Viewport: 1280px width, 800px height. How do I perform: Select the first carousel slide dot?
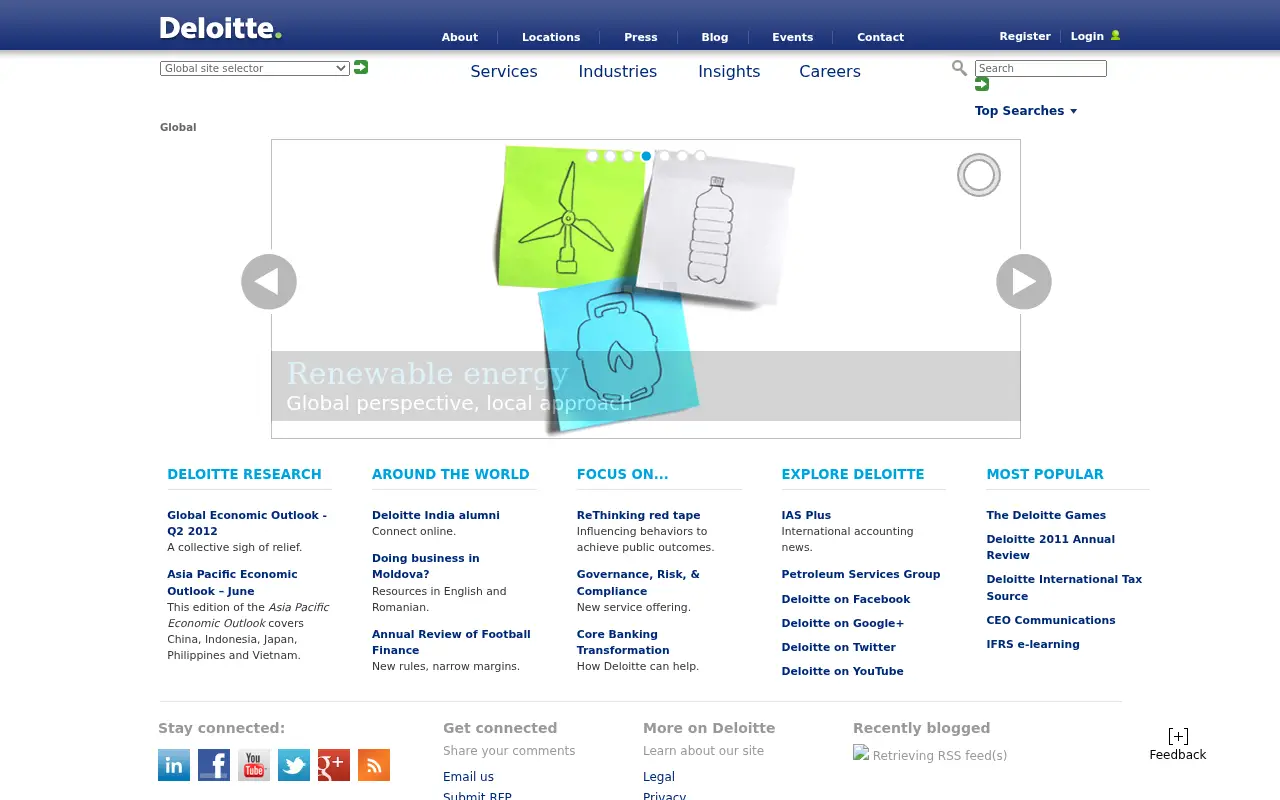tap(592, 156)
